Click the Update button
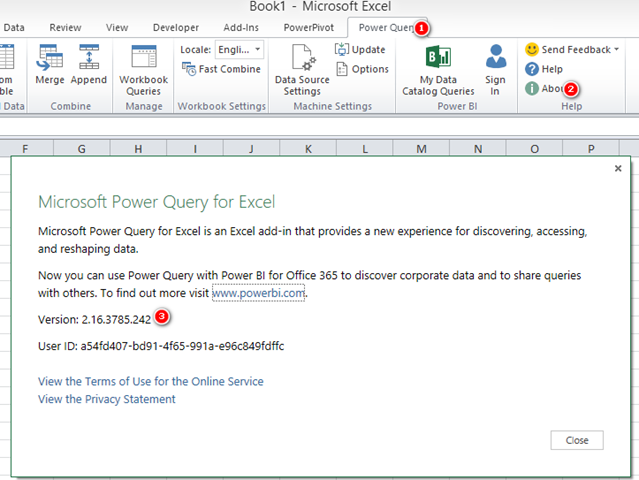639x480 pixels. coord(360,50)
